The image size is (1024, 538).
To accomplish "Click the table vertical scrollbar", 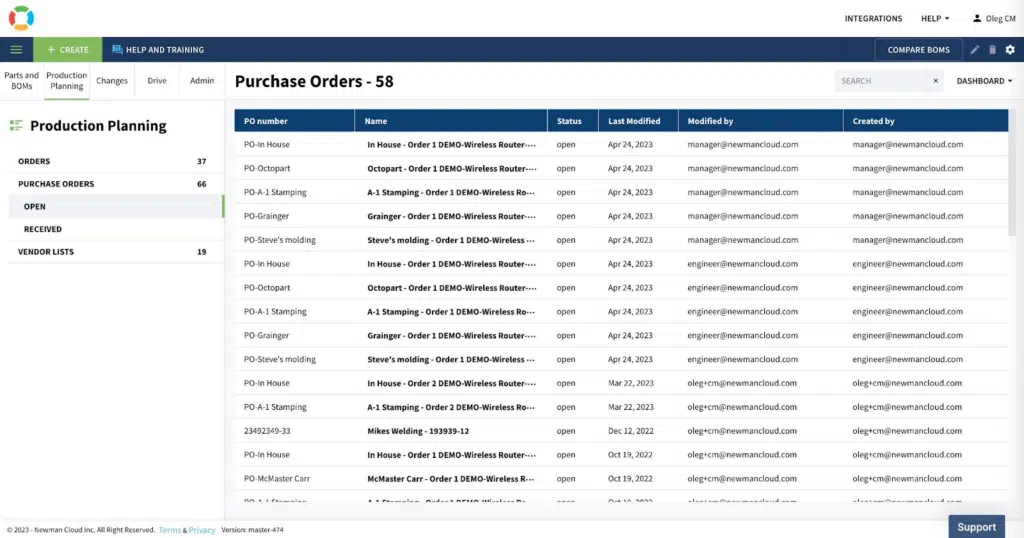I will coord(1012,173).
